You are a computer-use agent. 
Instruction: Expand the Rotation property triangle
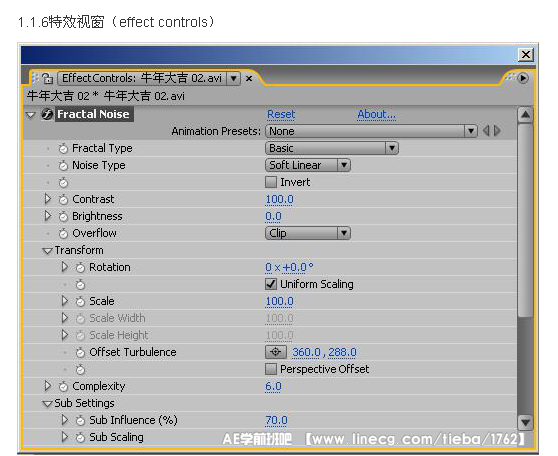click(x=64, y=267)
